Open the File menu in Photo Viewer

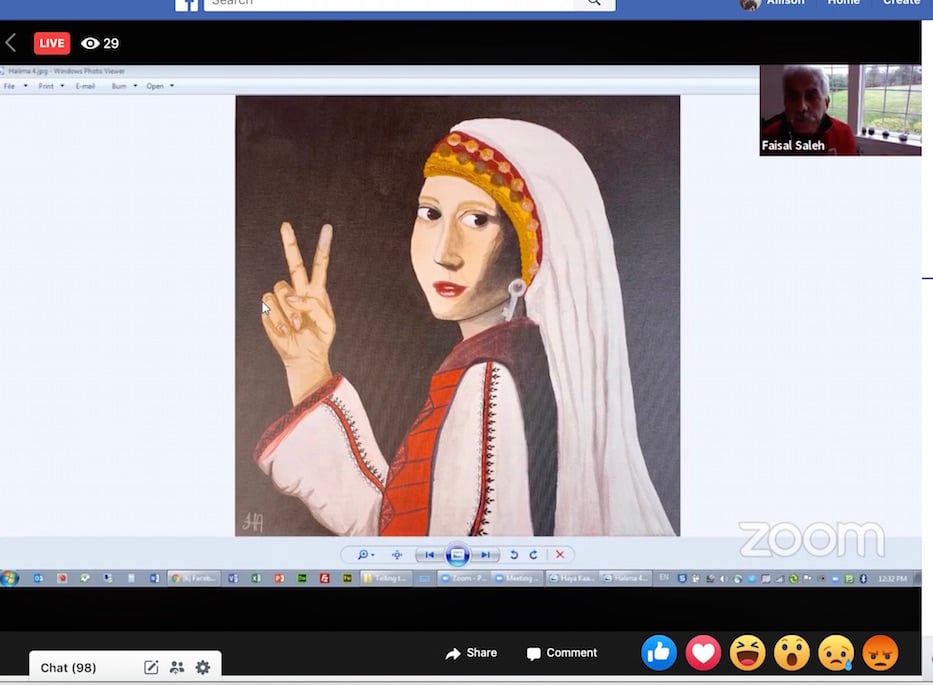[15, 86]
